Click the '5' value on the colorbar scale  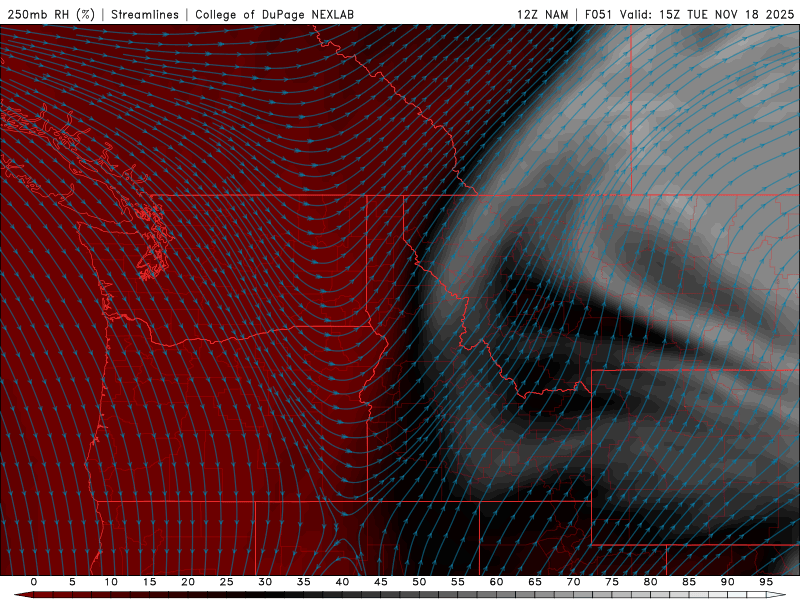[72, 582]
